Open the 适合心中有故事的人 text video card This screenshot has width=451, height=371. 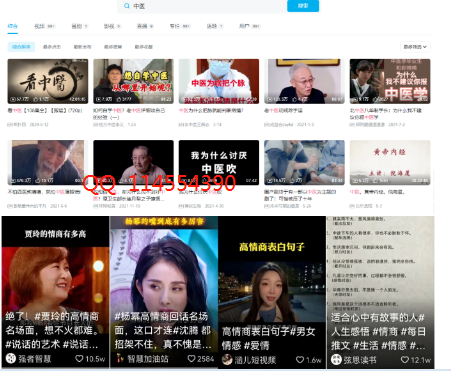[x=380, y=292]
